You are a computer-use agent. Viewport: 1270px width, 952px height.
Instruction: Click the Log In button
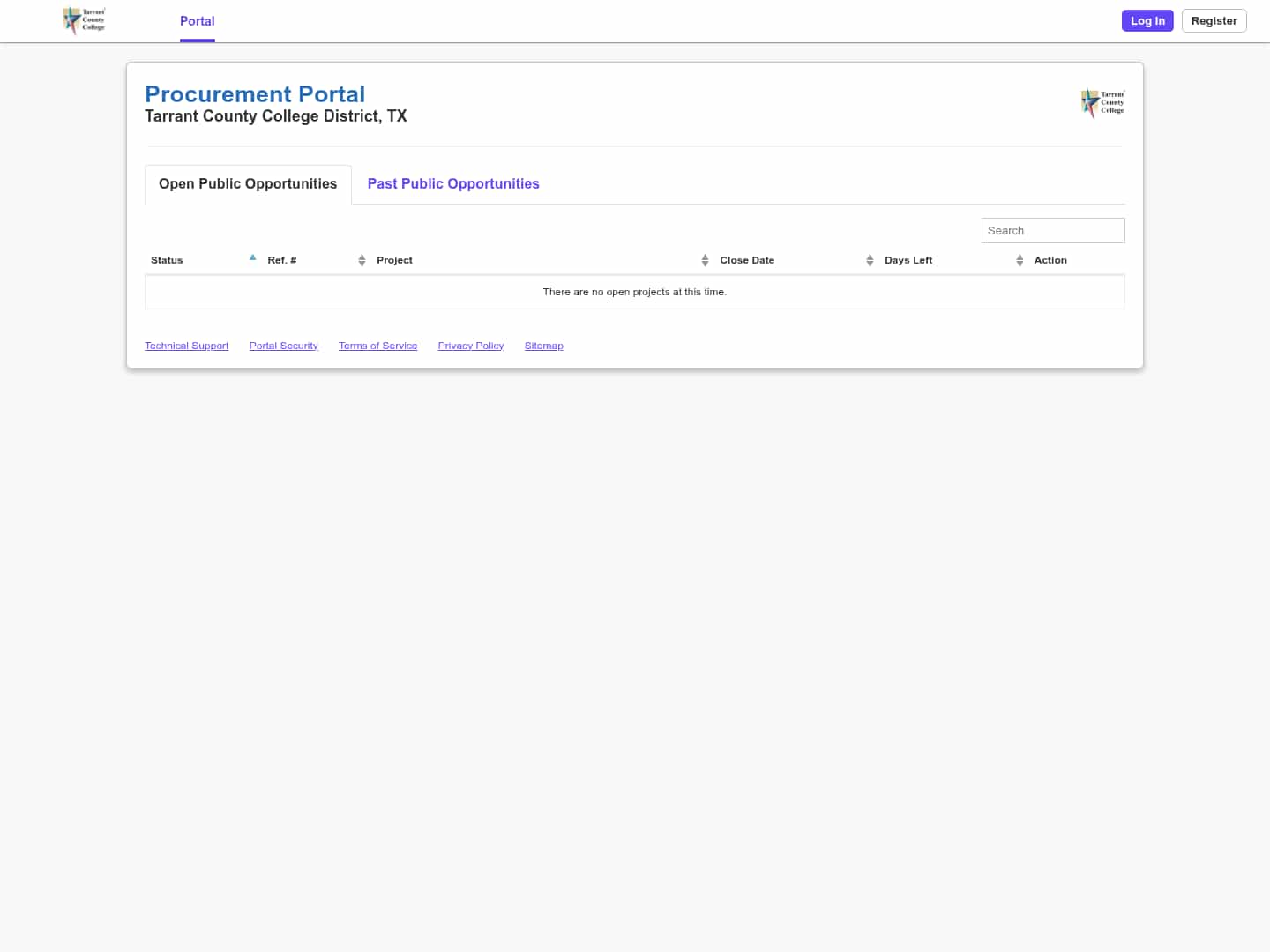1147,21
